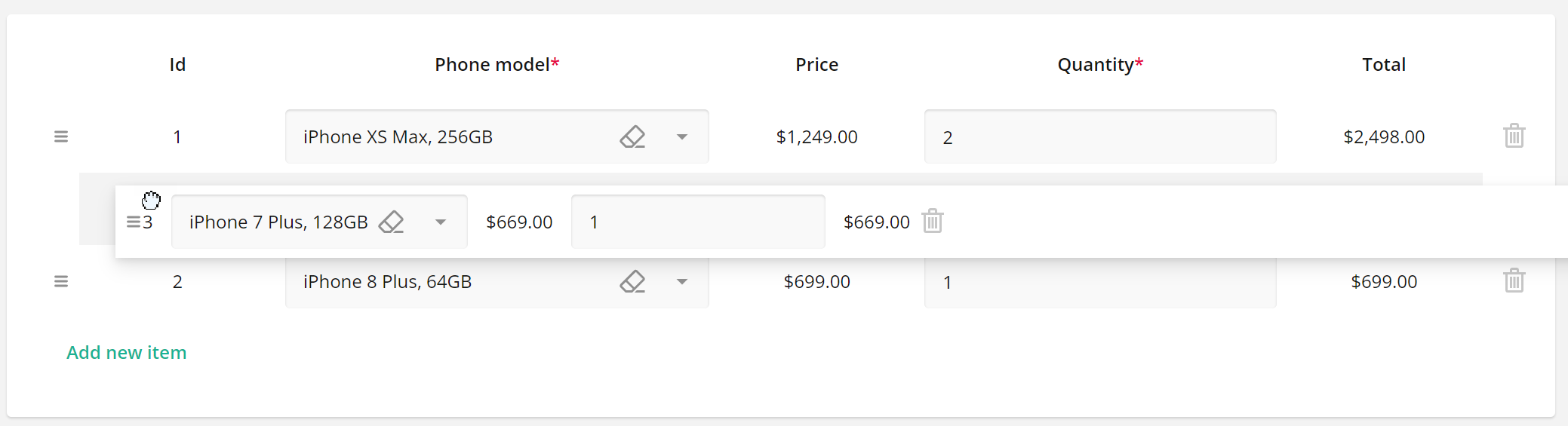1568x426 pixels.
Task: Click Add new item link
Action: 126,352
